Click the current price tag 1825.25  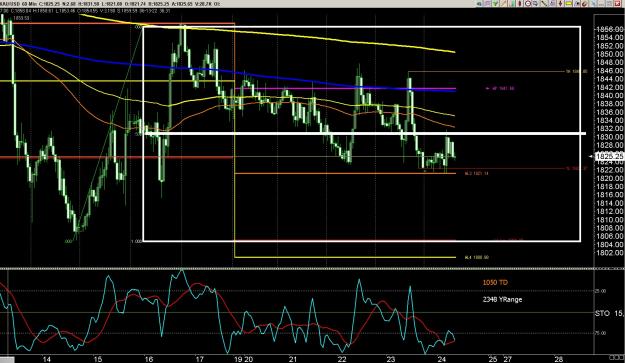pos(609,157)
